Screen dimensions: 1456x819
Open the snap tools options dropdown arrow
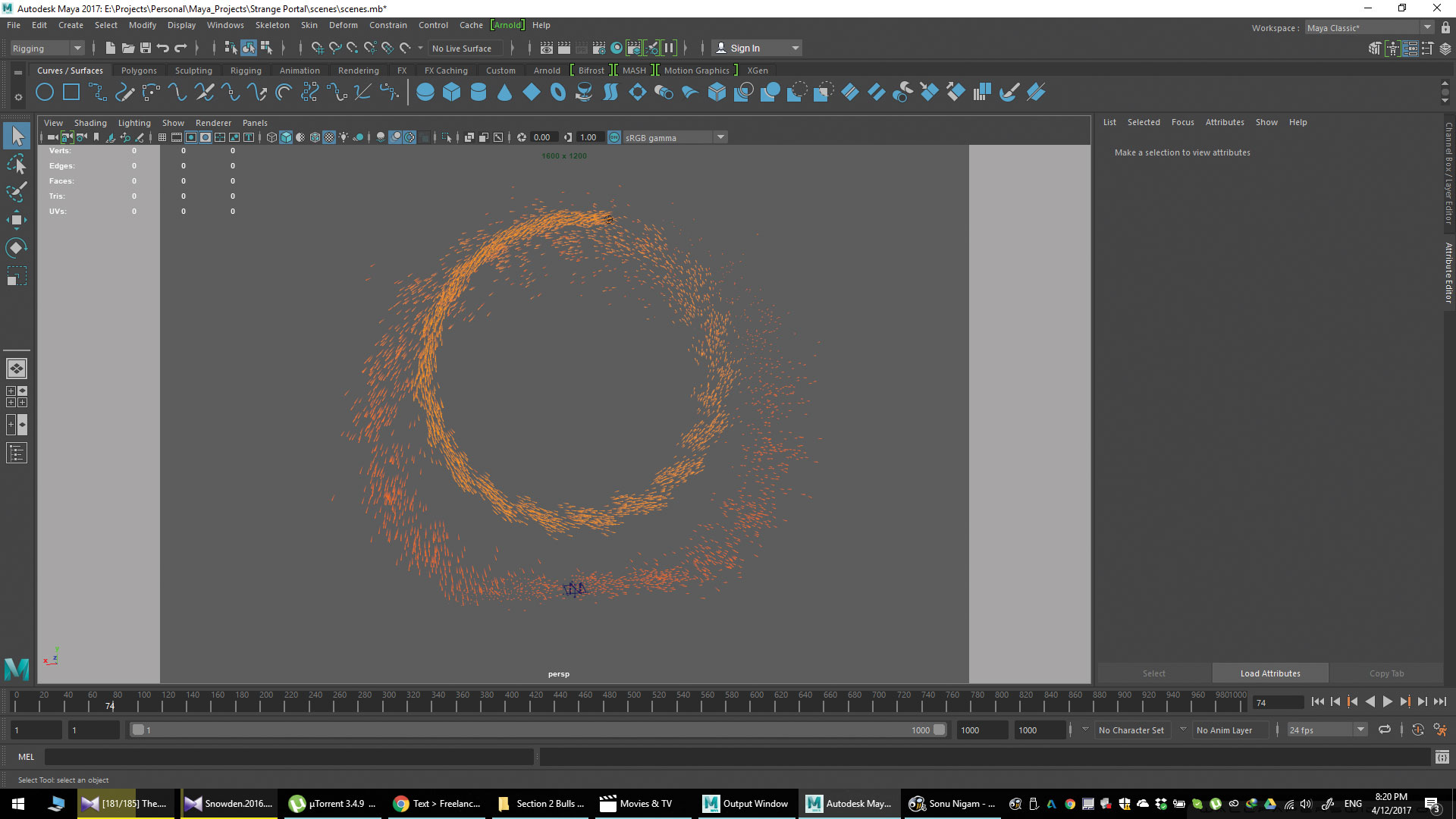point(421,49)
